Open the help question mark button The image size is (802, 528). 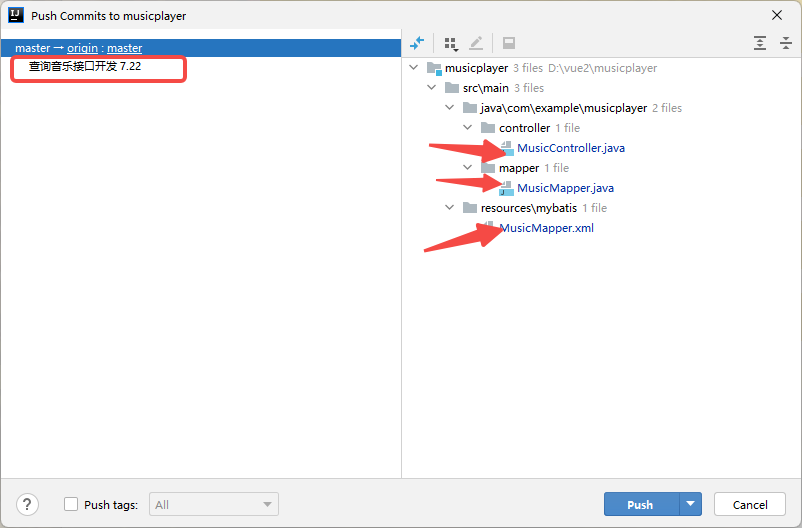click(27, 504)
